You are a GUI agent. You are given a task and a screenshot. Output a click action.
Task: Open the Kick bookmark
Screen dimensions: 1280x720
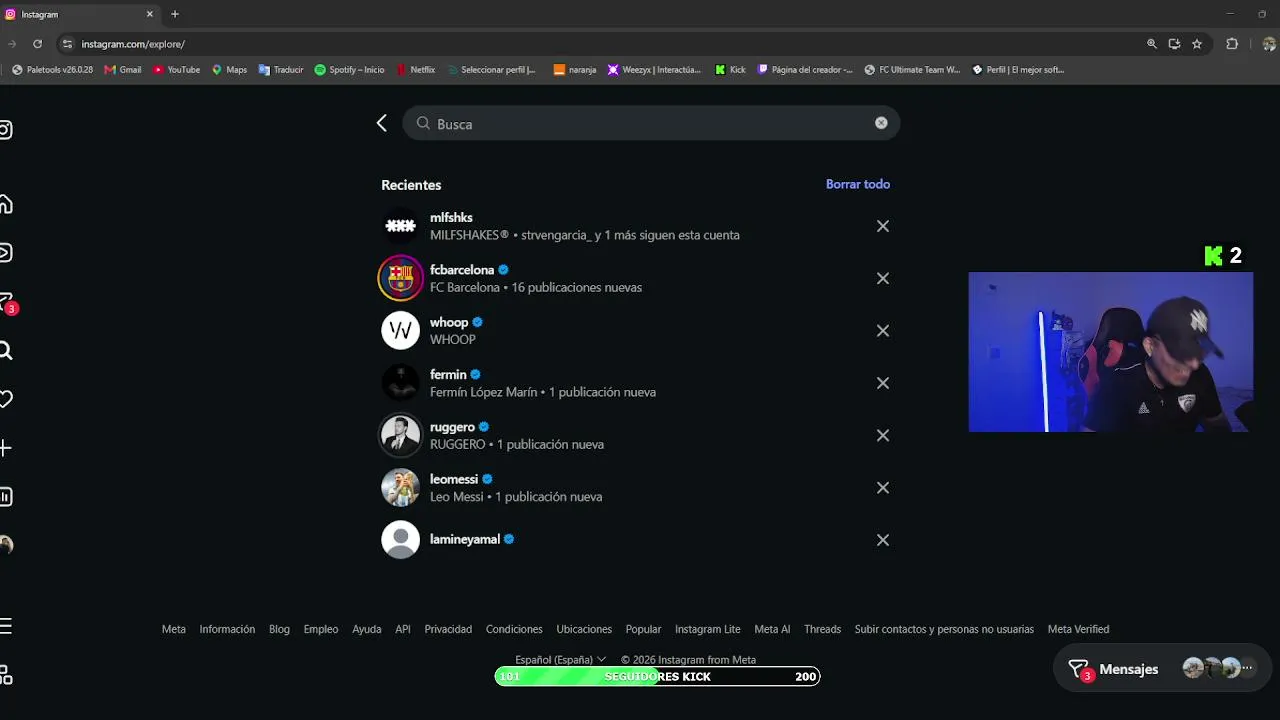pos(730,70)
